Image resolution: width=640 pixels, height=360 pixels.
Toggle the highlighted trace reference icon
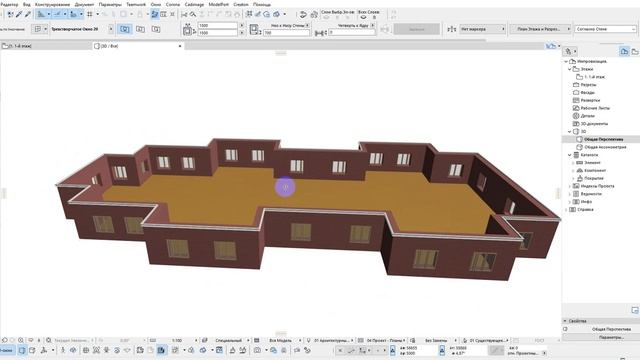point(155,14)
